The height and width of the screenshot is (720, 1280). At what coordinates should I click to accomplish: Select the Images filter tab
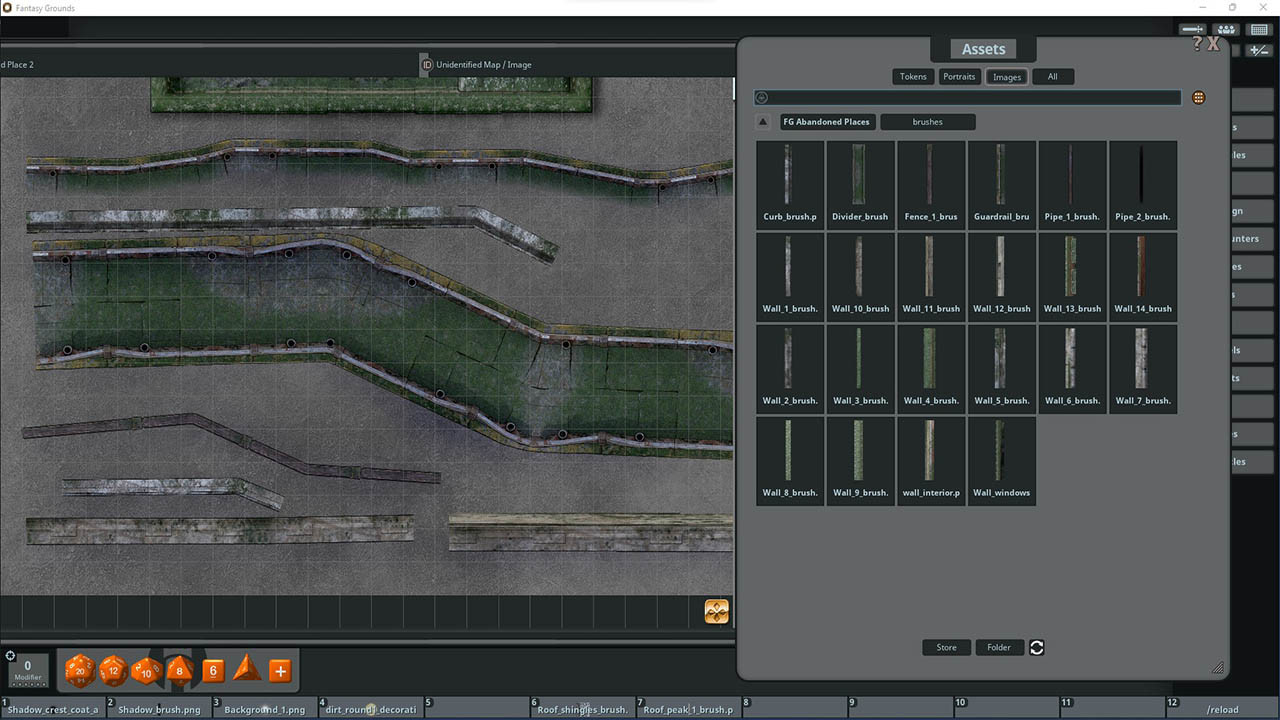pyautogui.click(x=1006, y=76)
